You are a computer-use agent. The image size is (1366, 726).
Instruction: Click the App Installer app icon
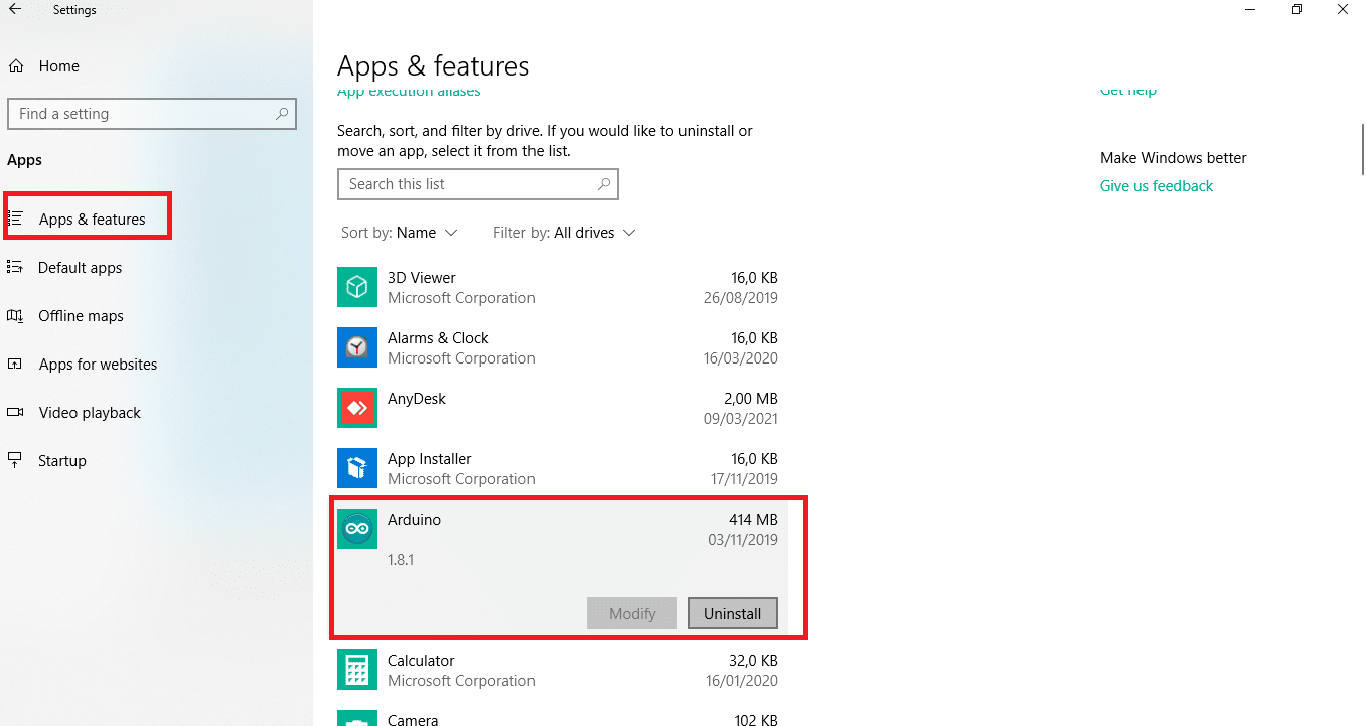click(x=357, y=468)
